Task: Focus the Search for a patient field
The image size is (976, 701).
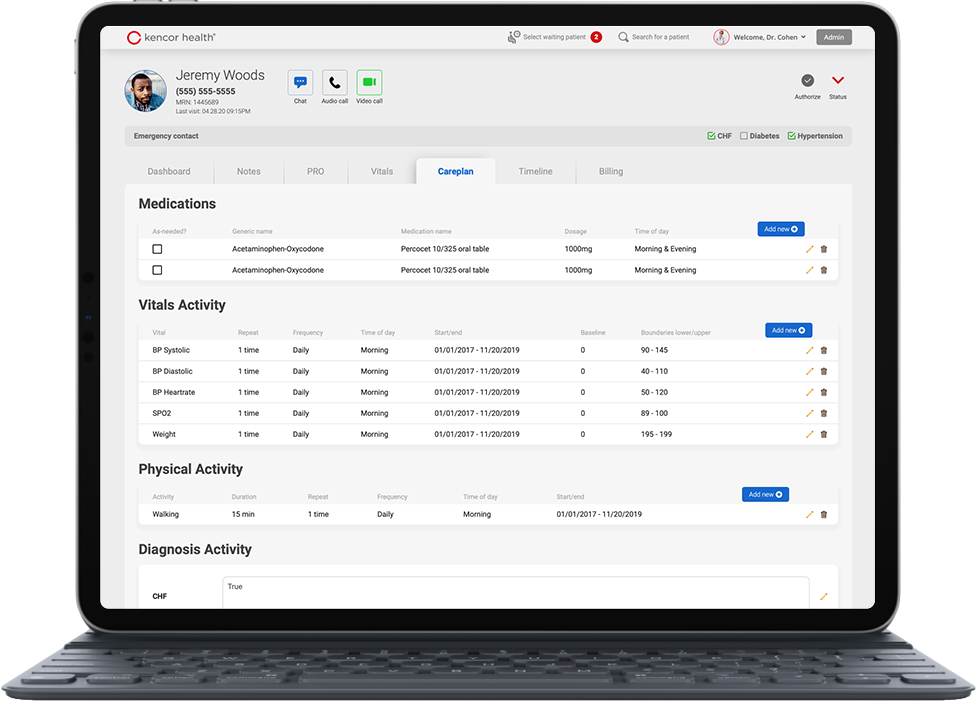Action: (x=660, y=37)
